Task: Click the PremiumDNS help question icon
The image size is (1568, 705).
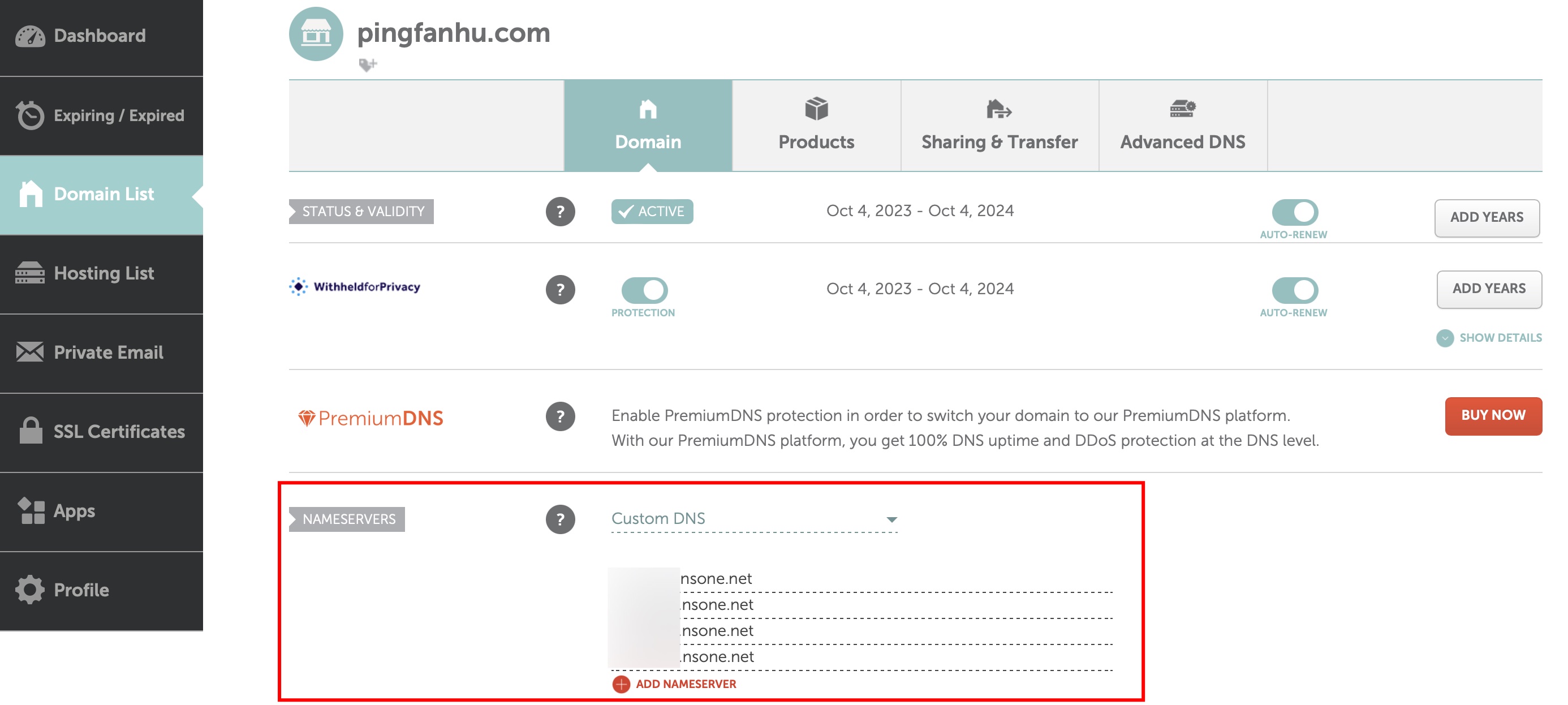Action: (560, 416)
